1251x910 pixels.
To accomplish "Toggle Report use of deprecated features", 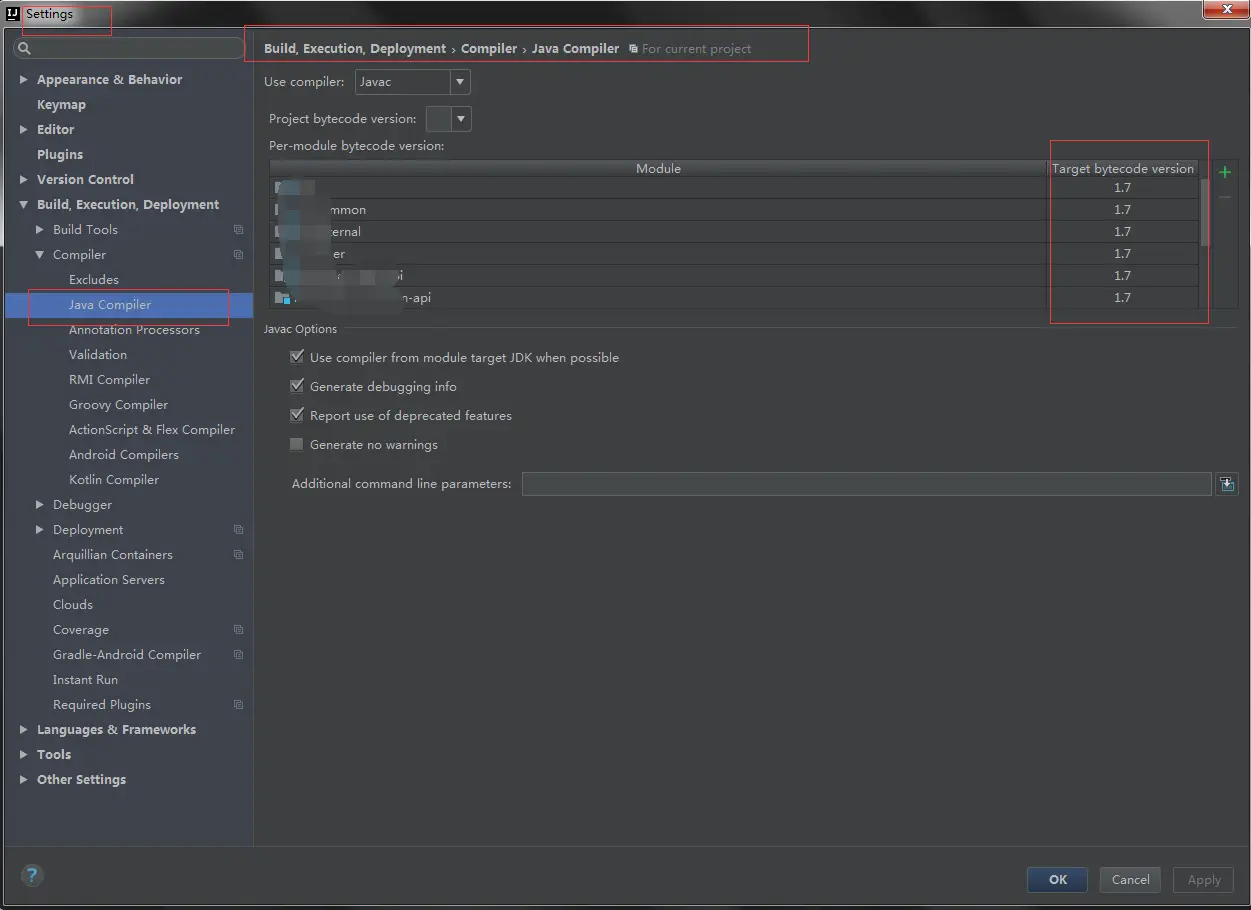I will pos(296,415).
